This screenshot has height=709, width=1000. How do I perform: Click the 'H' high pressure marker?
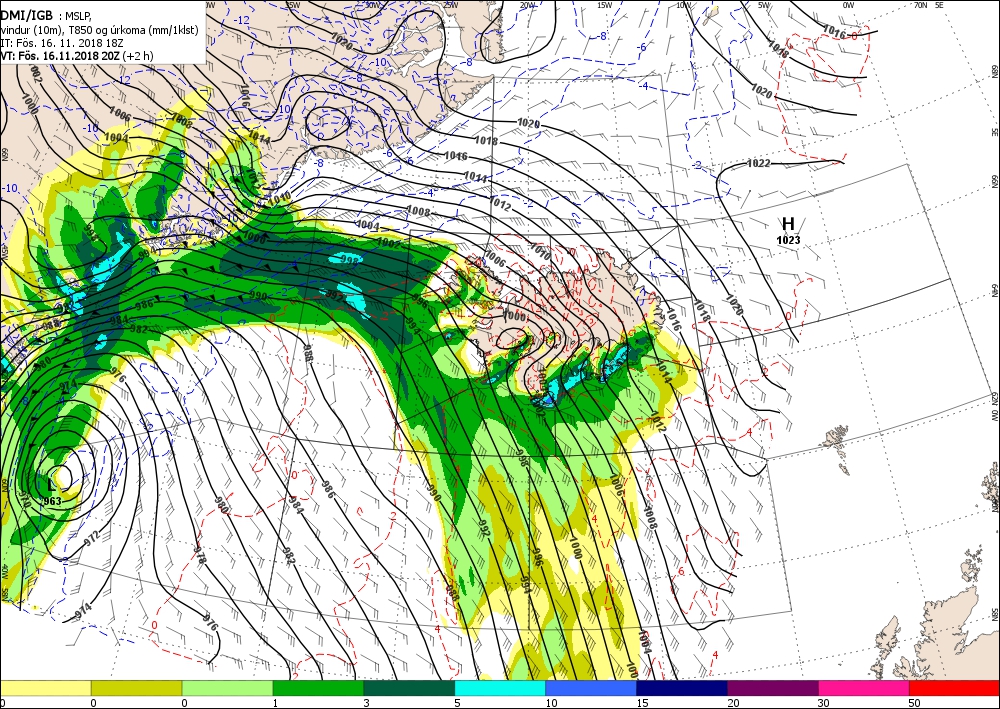(788, 224)
